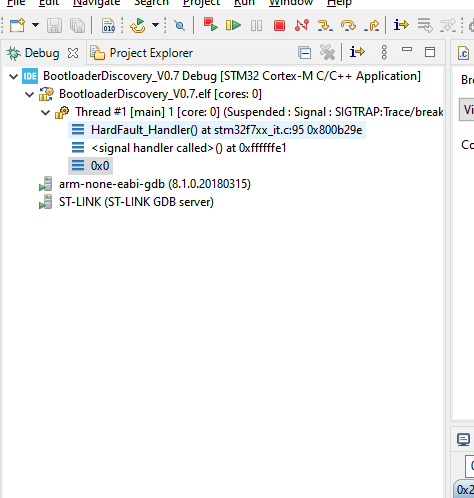The image size is (474, 498).
Task: Open the File menu
Action: coord(16,3)
